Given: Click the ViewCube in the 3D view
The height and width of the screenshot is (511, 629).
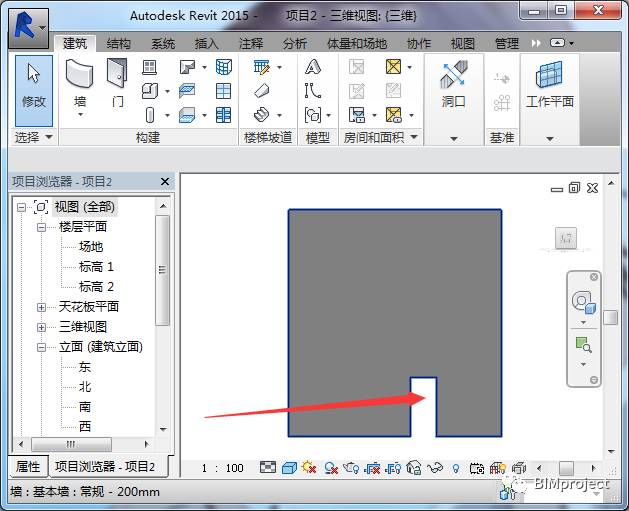Looking at the screenshot, I should coord(566,238).
